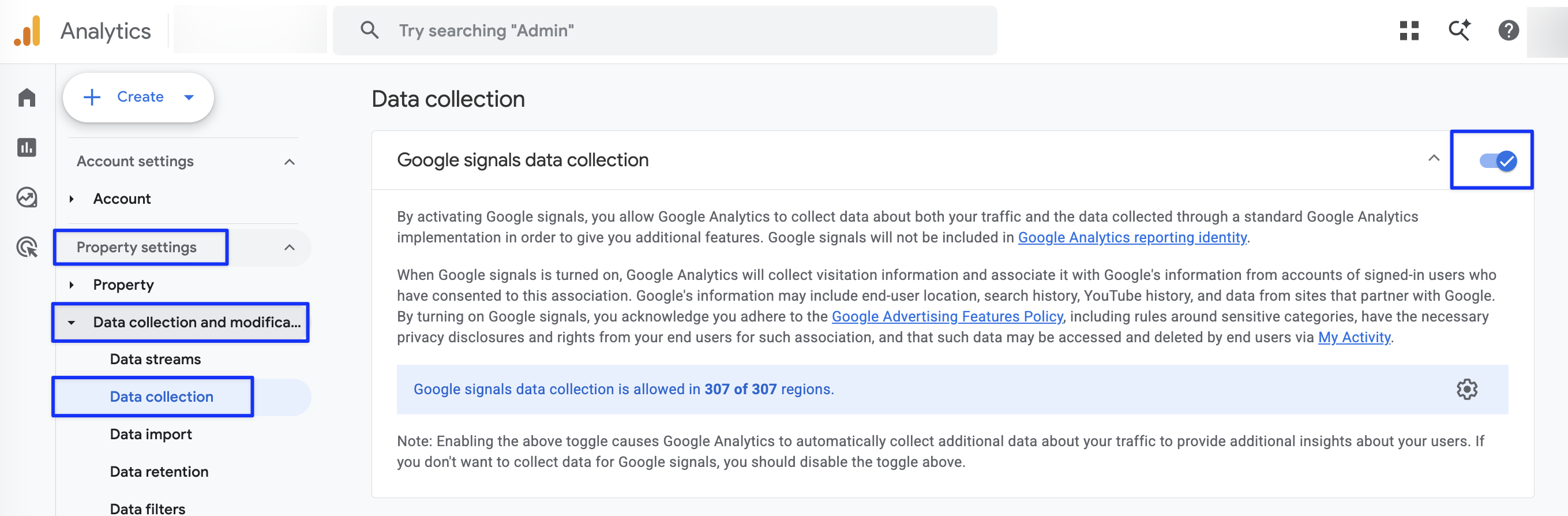
Task: Open the Google Advertising Features Policy link
Action: pos(947,317)
